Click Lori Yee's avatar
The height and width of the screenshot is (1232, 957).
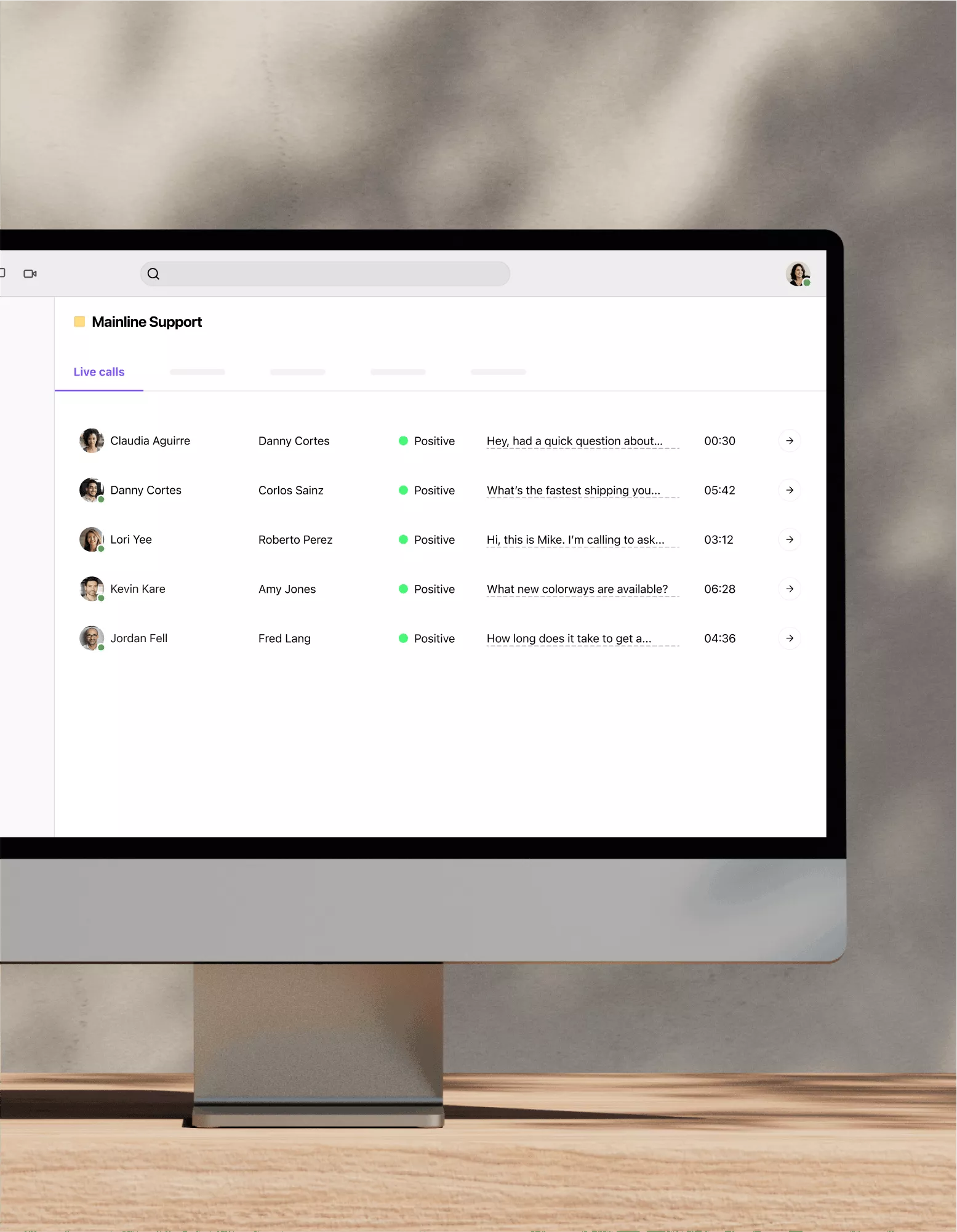tap(92, 539)
